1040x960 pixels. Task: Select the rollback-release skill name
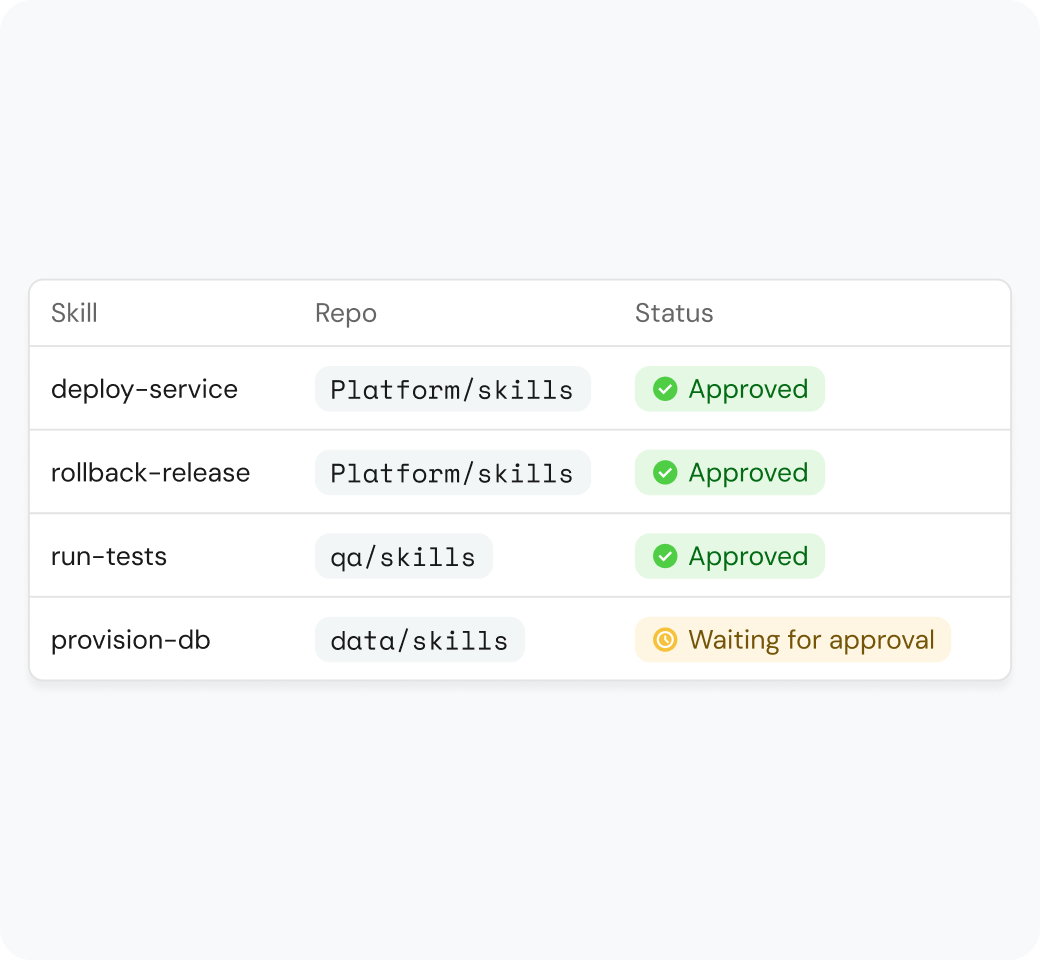(151, 472)
